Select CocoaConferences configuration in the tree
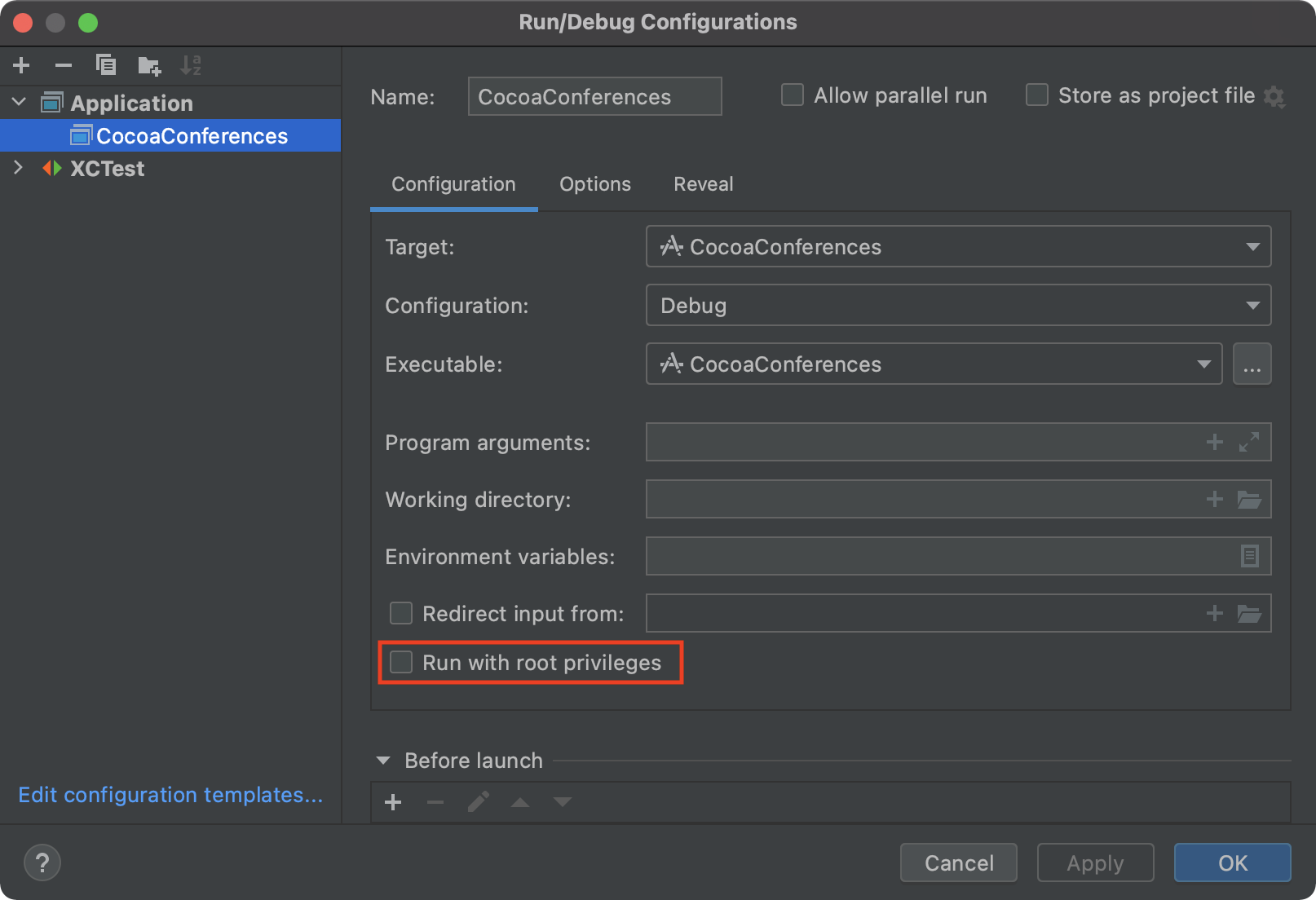Screen dimensions: 1316x900 [170, 135]
